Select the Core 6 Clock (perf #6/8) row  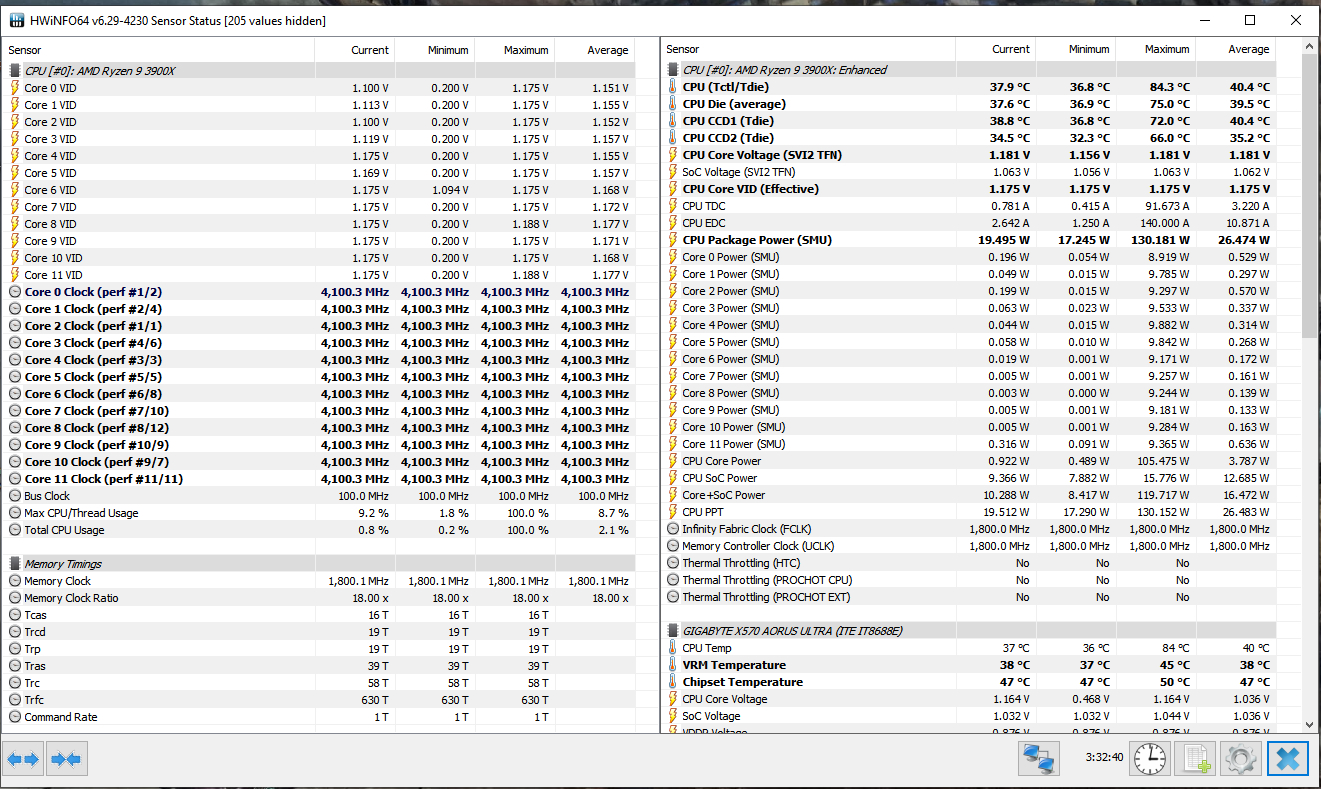click(319, 394)
